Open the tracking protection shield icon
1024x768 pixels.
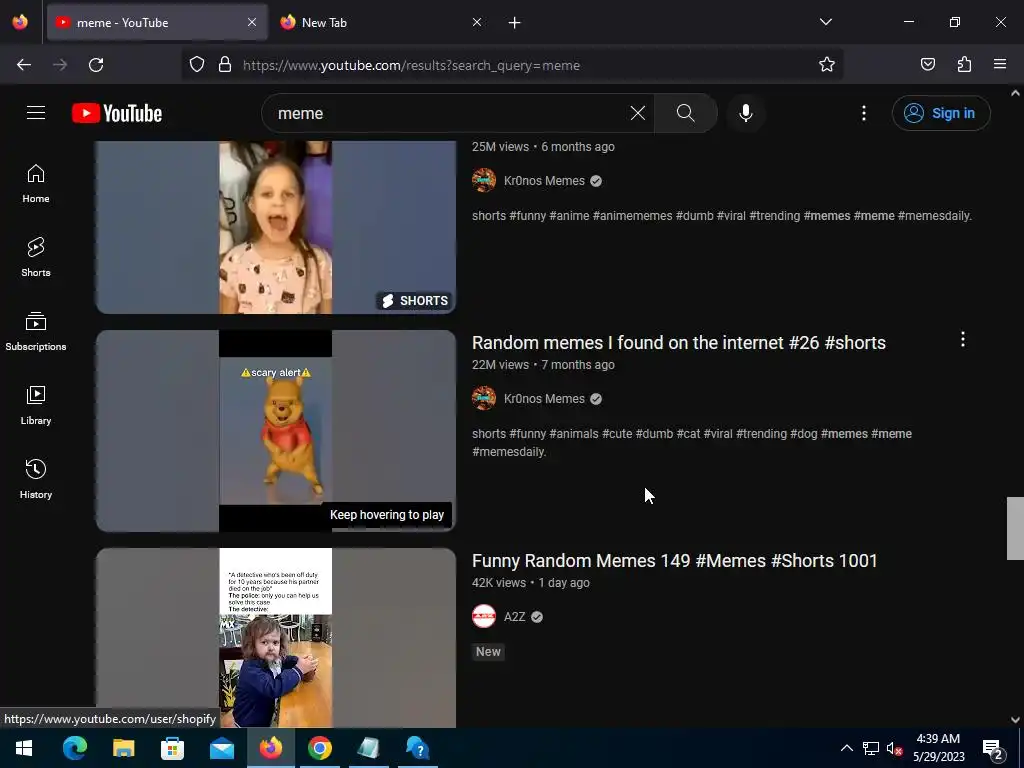click(197, 65)
